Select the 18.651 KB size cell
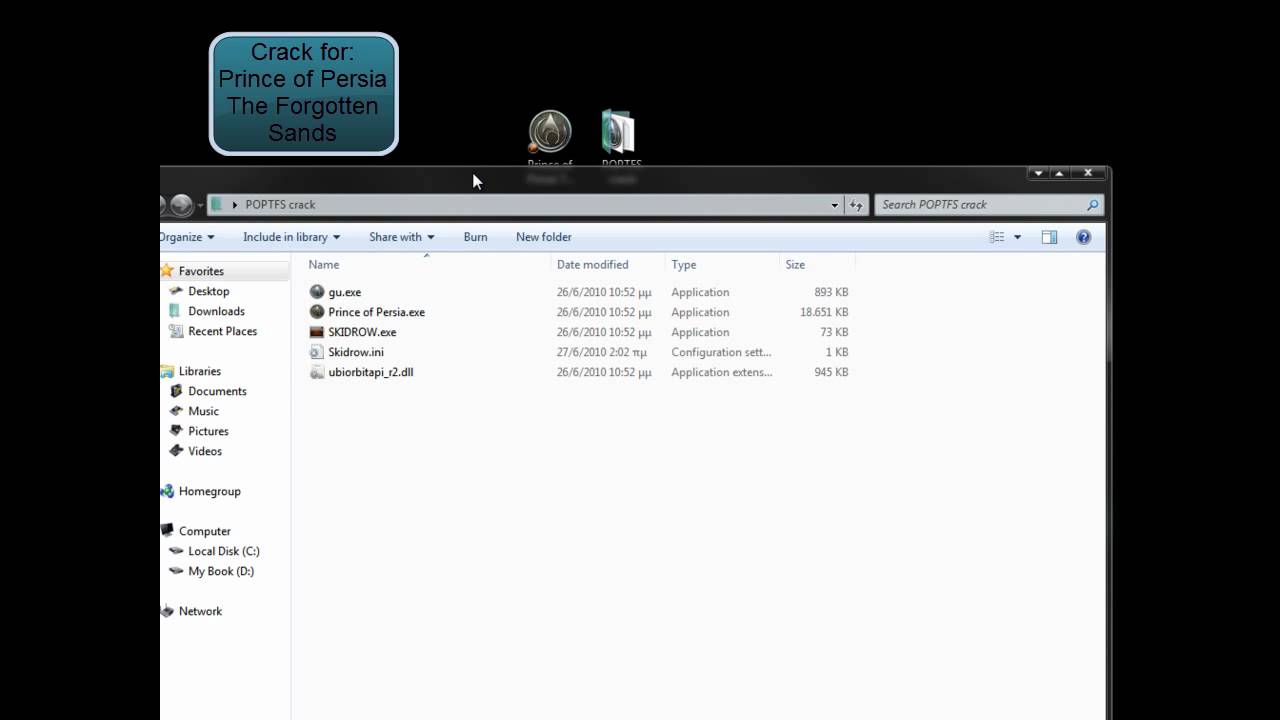The width and height of the screenshot is (1280, 720). point(824,312)
